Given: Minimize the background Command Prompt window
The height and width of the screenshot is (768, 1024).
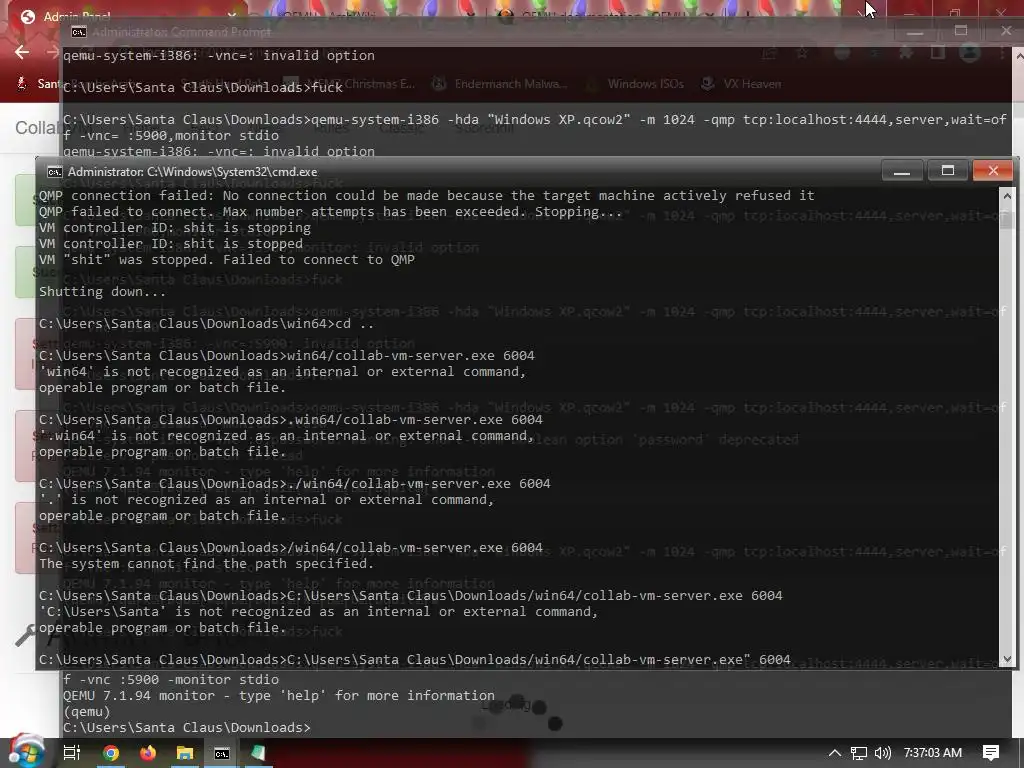Looking at the screenshot, I should click(915, 31).
